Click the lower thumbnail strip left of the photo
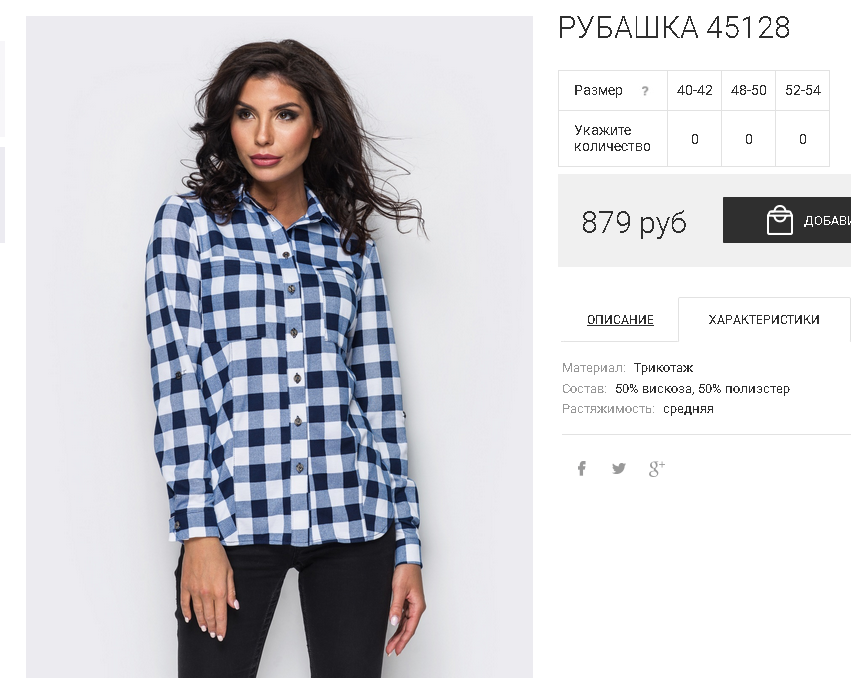851x678 pixels. click(2, 194)
